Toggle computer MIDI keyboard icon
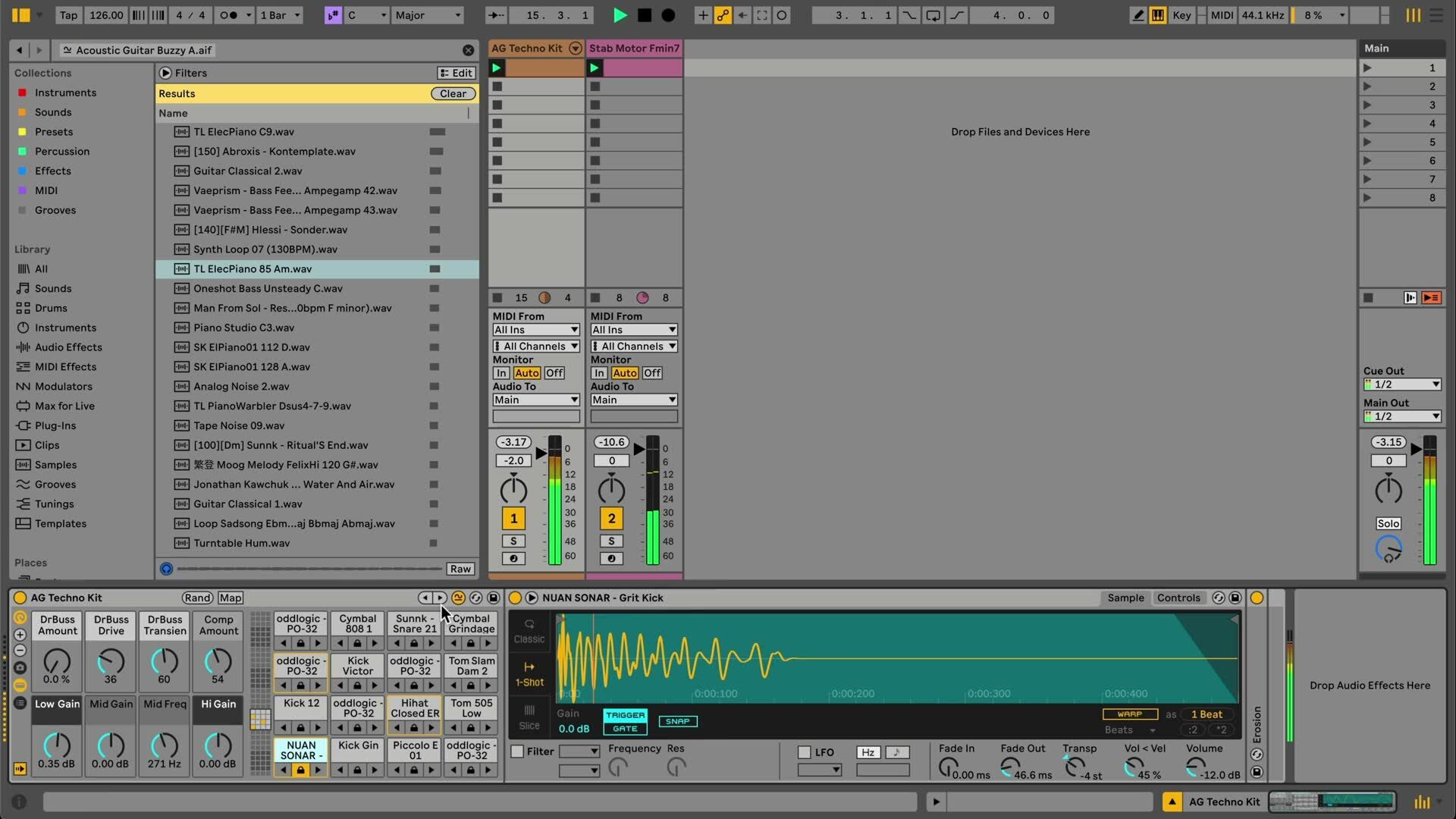 pos(1158,15)
